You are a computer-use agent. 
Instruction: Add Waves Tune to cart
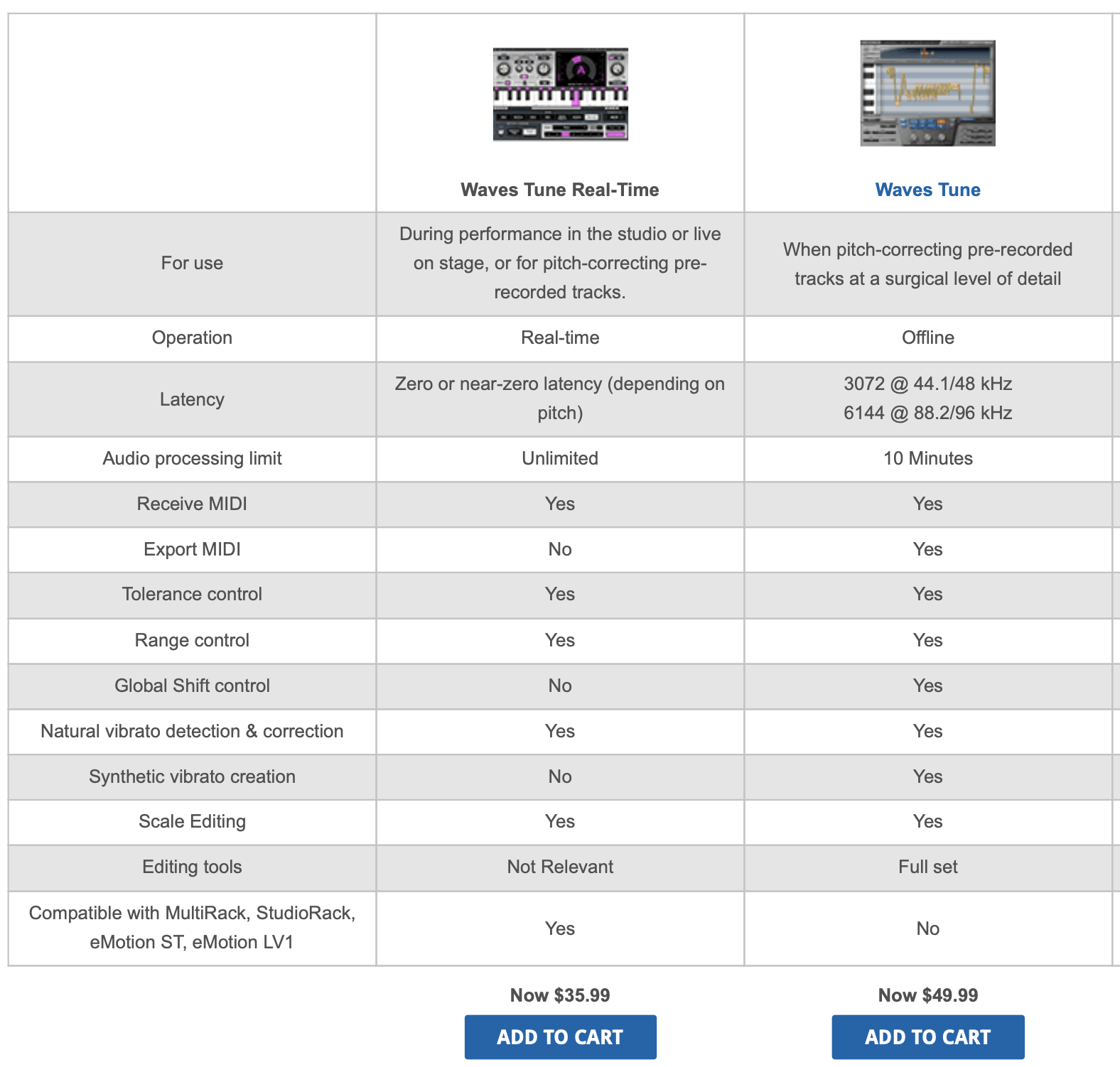point(927,1036)
